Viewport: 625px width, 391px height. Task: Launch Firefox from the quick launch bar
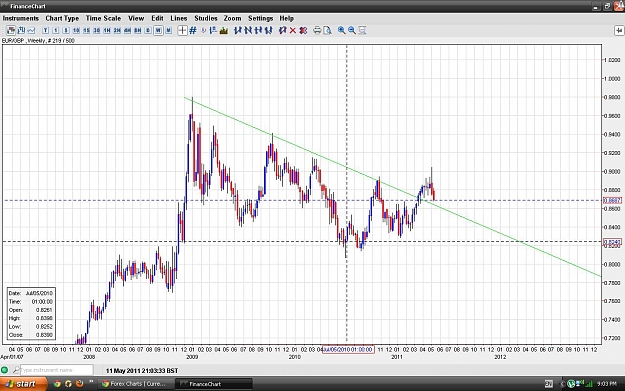coord(79,384)
